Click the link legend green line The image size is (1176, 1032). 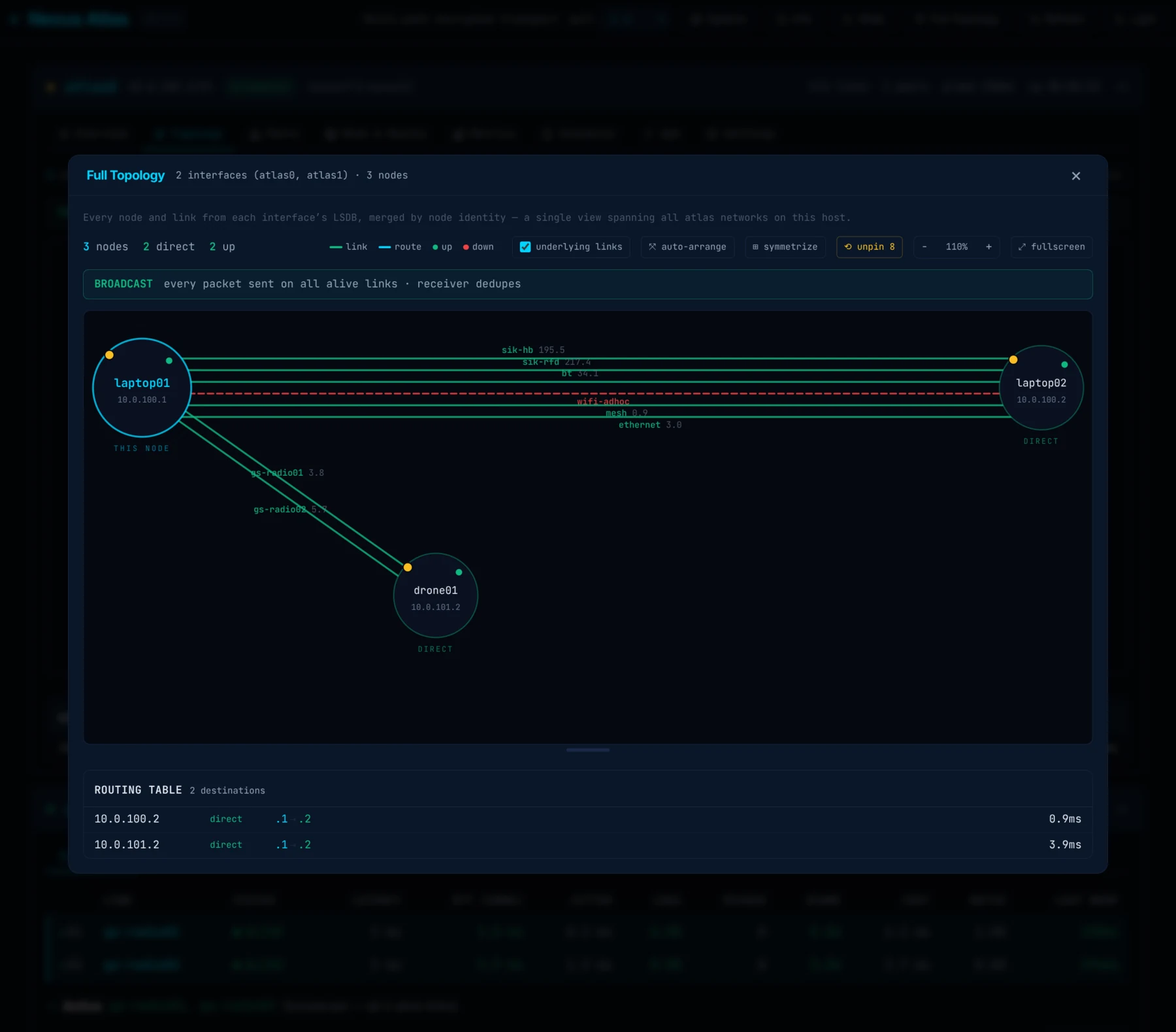pyautogui.click(x=336, y=247)
